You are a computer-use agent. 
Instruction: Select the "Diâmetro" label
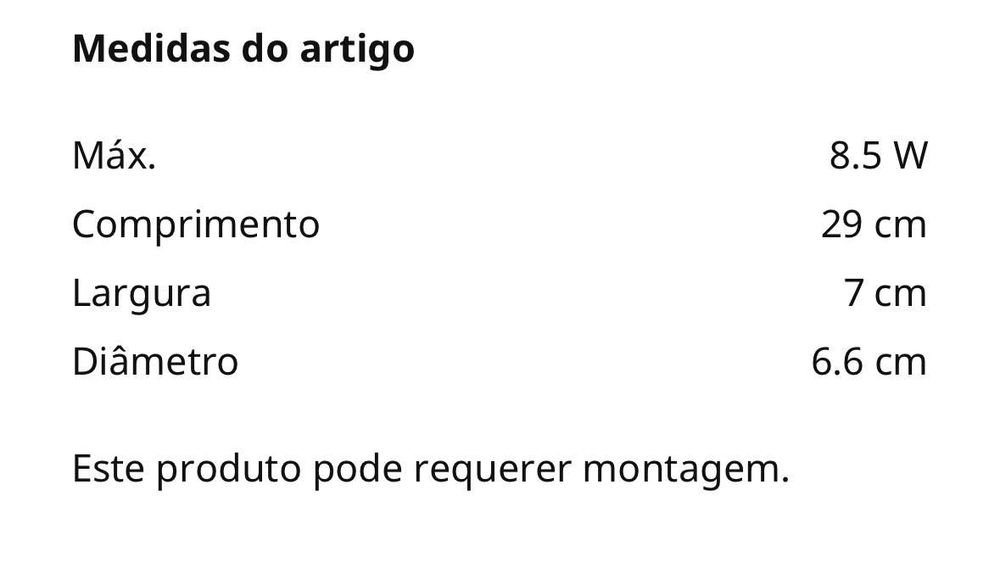pos(155,361)
